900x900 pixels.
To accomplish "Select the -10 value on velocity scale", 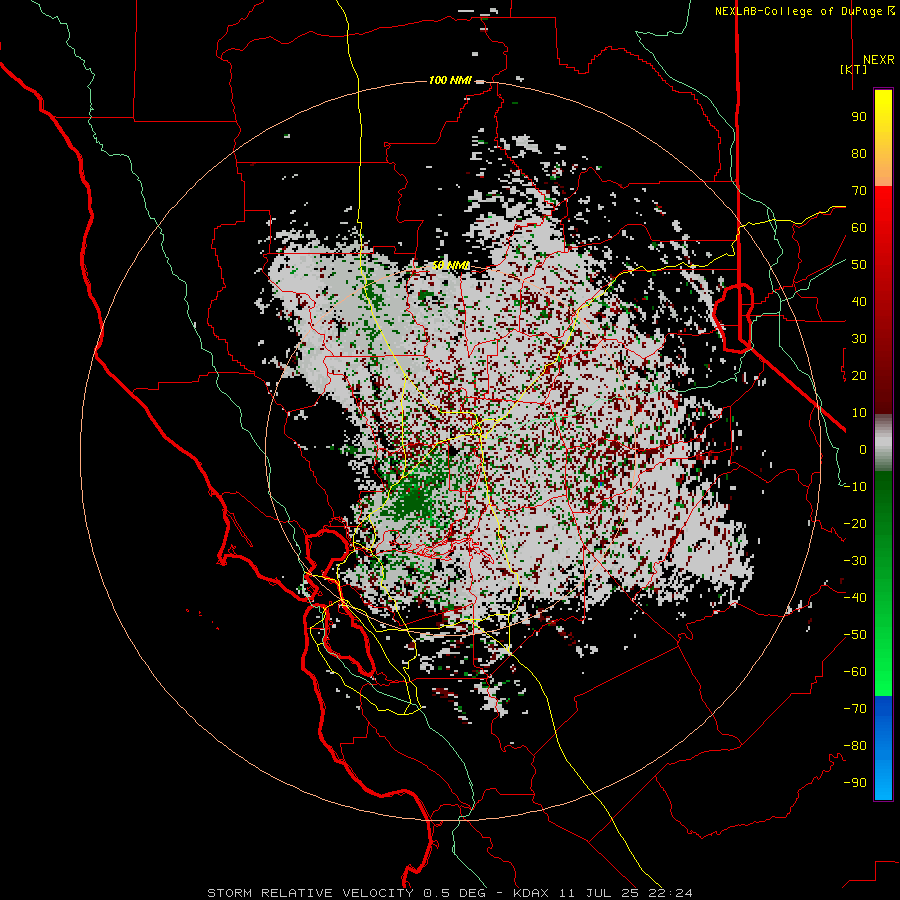I will tap(855, 487).
